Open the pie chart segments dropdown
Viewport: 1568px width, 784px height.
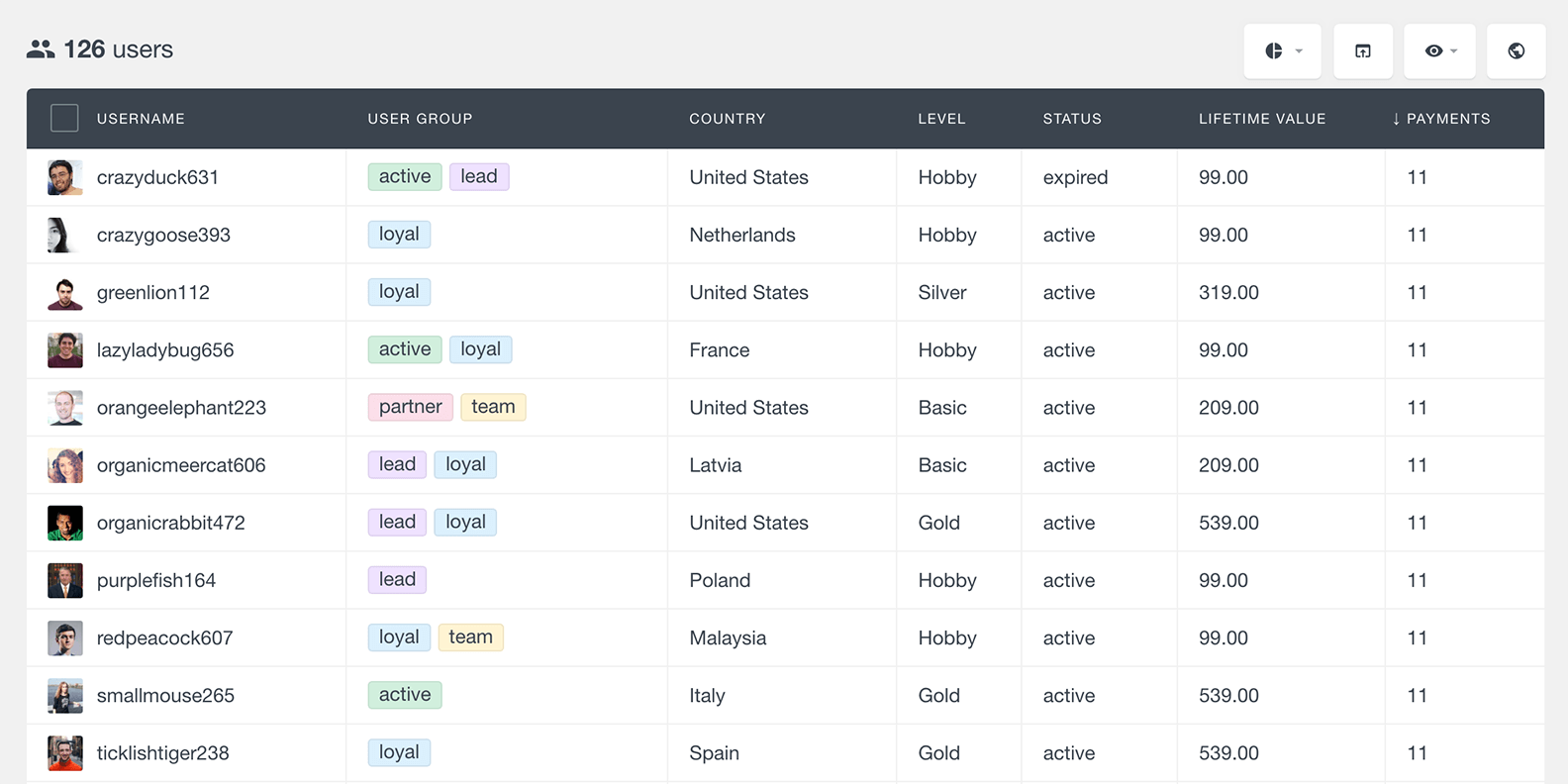(x=1282, y=50)
